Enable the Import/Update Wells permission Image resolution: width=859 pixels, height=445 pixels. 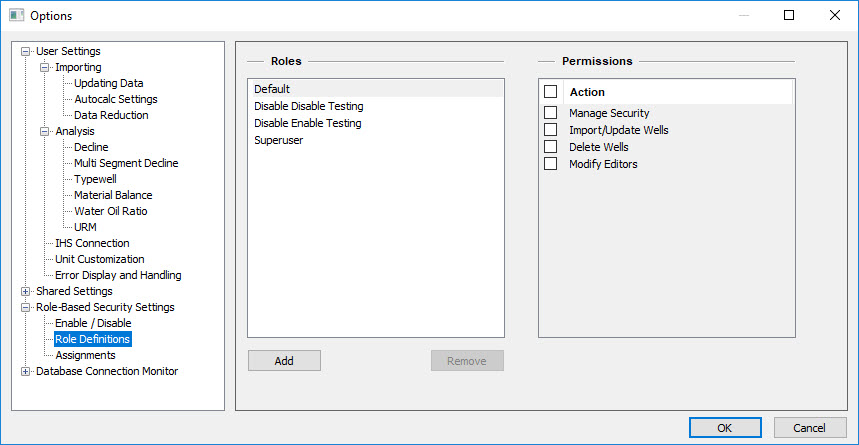[x=550, y=130]
